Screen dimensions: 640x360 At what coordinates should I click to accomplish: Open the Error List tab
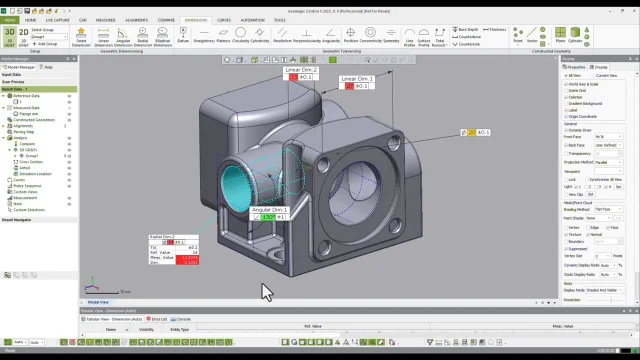(157, 319)
